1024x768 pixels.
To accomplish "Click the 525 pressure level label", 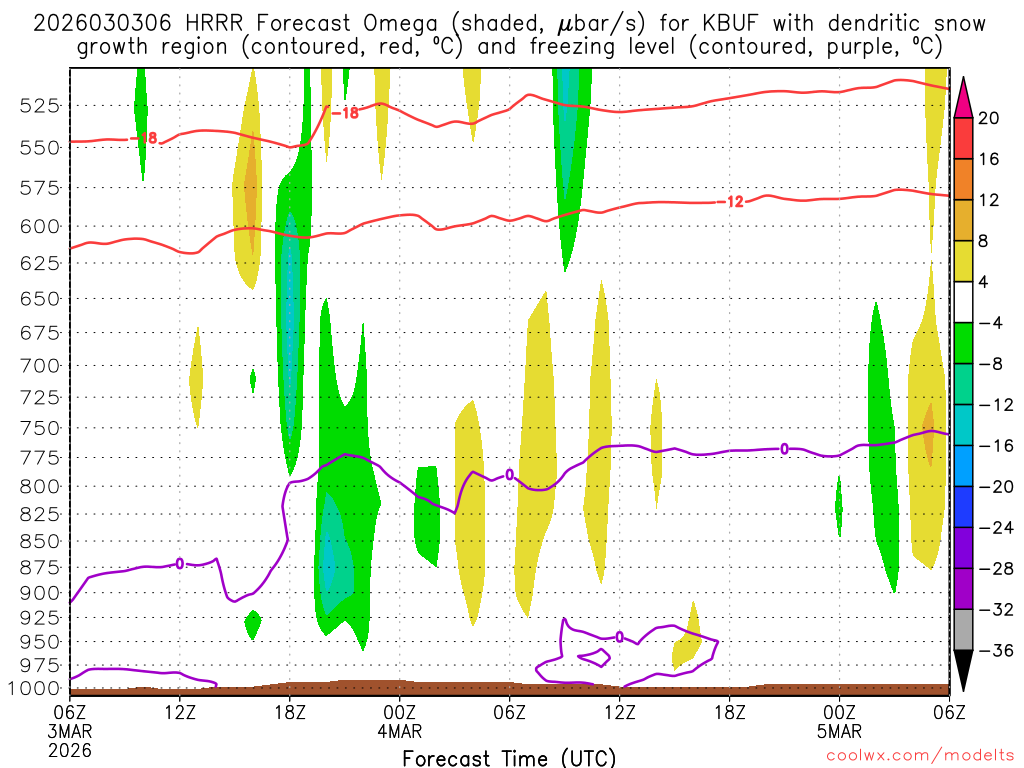I will [x=40, y=105].
